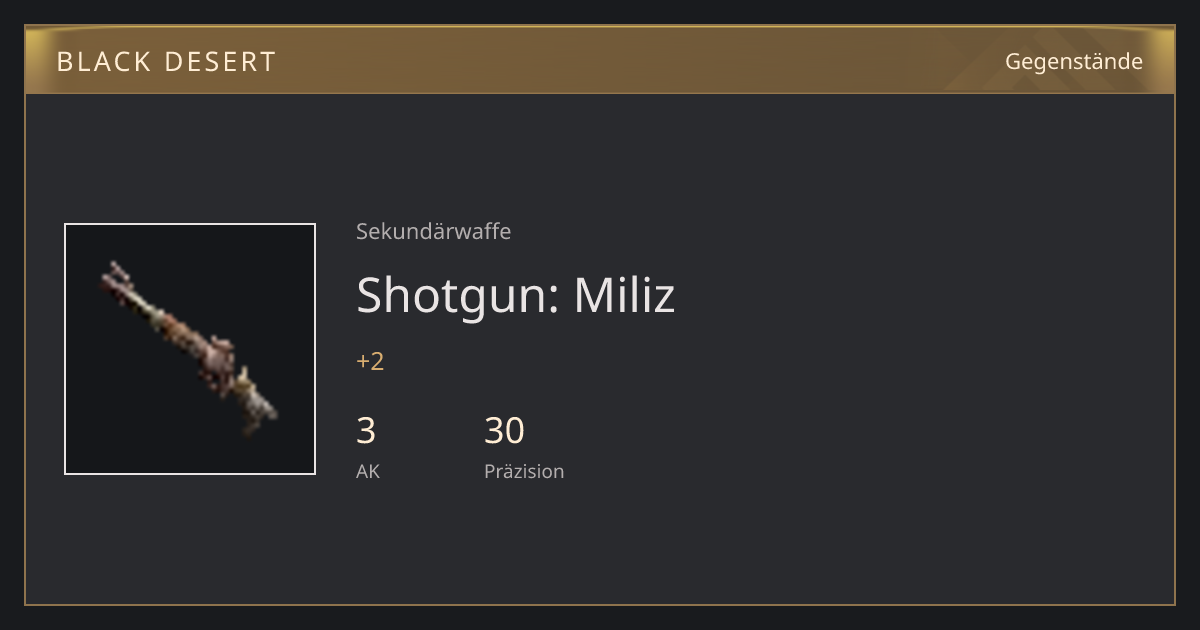Click the word Miliz in title
1200x630 pixels.
pyautogui.click(x=624, y=295)
